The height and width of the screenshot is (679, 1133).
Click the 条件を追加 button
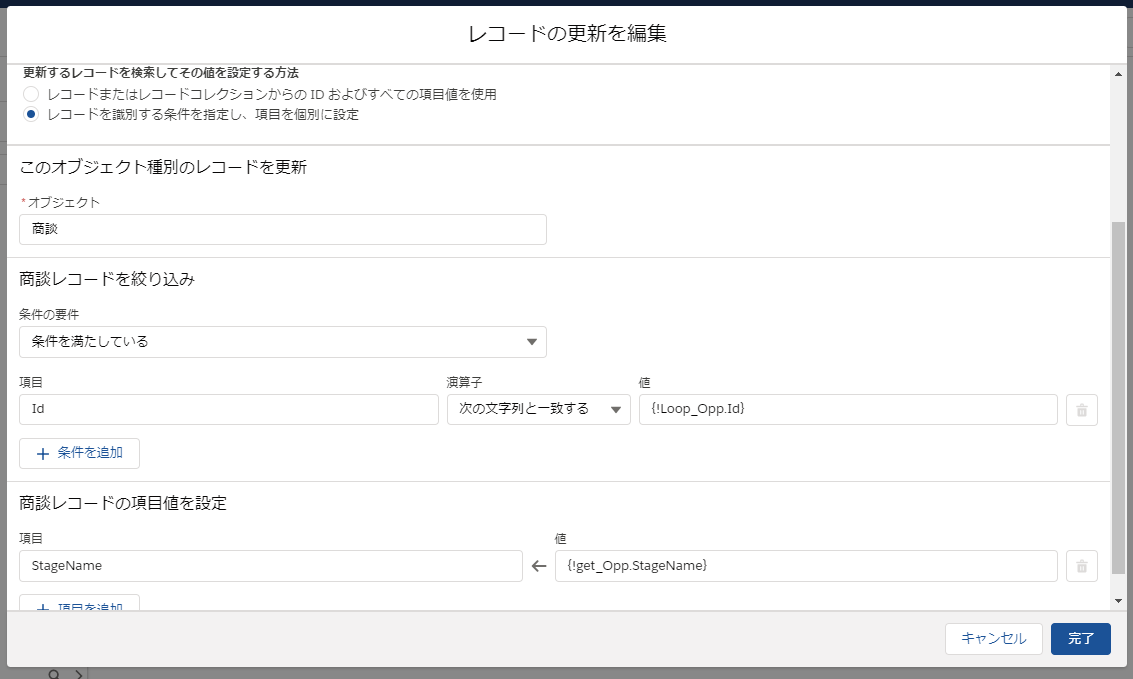[79, 453]
